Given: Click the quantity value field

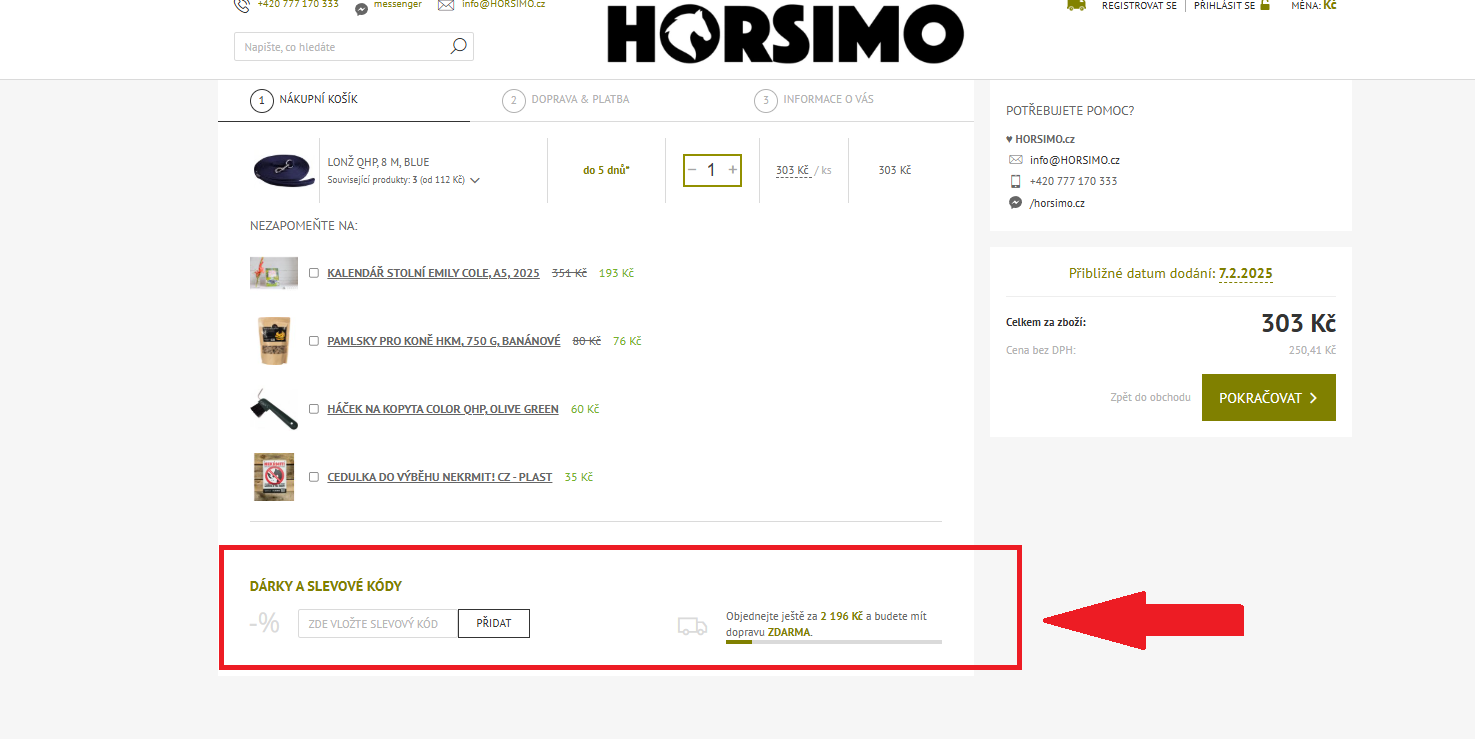Looking at the screenshot, I should pyautogui.click(x=712, y=170).
